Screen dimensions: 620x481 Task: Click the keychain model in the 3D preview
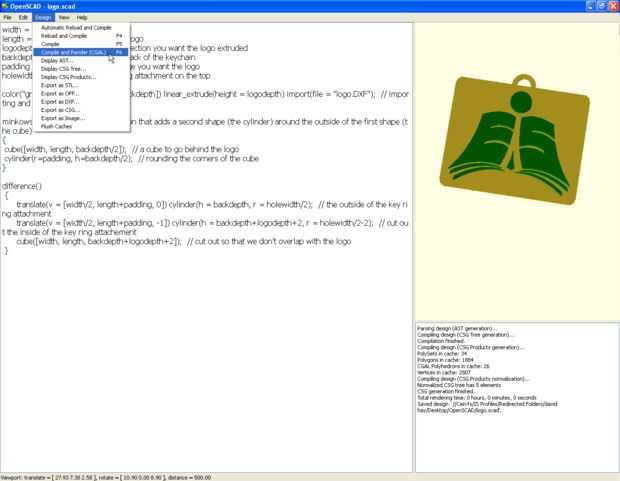tap(515, 139)
